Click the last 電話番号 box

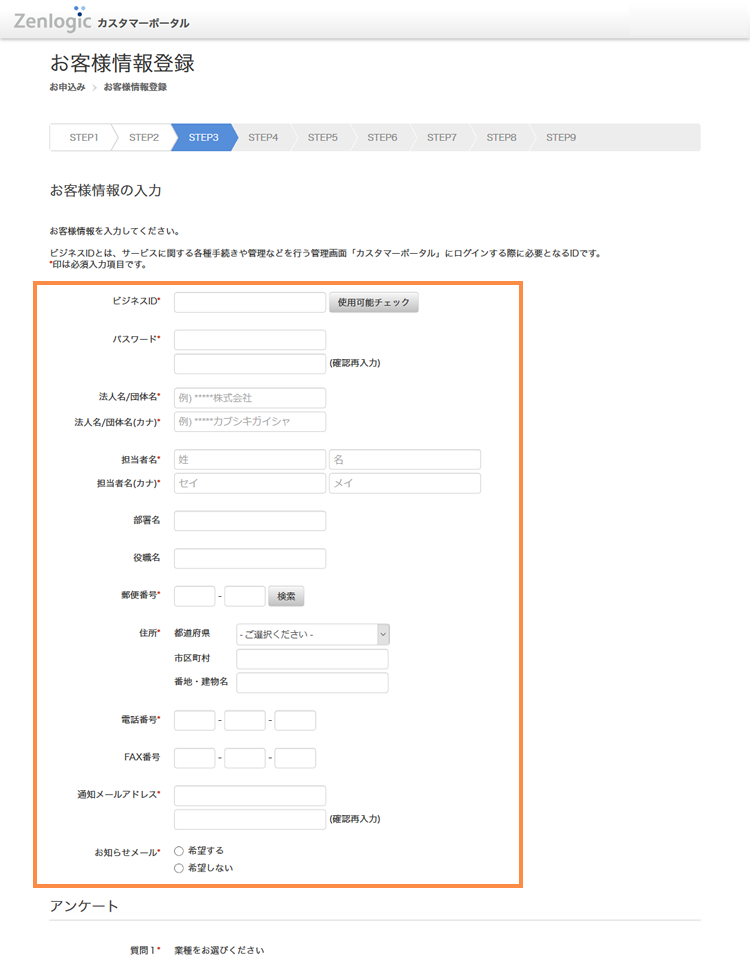(x=295, y=721)
